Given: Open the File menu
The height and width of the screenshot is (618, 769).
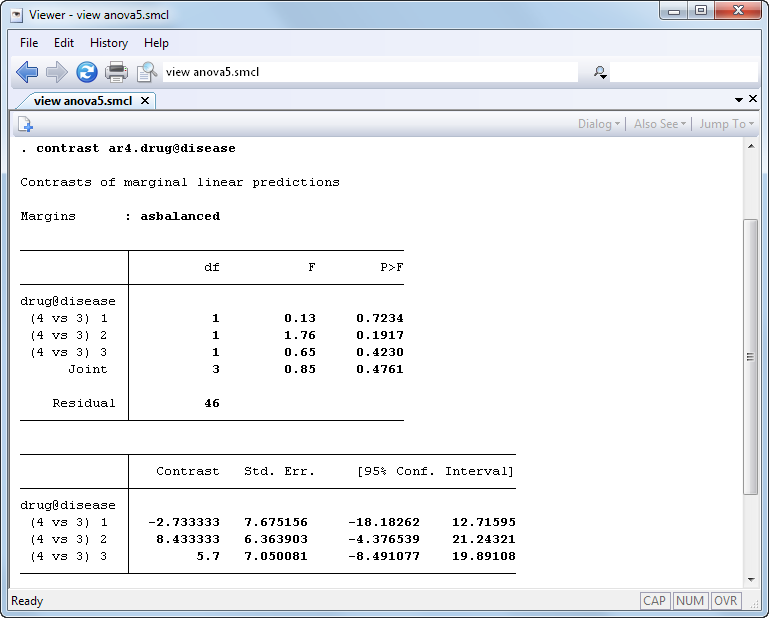Looking at the screenshot, I should (29, 43).
